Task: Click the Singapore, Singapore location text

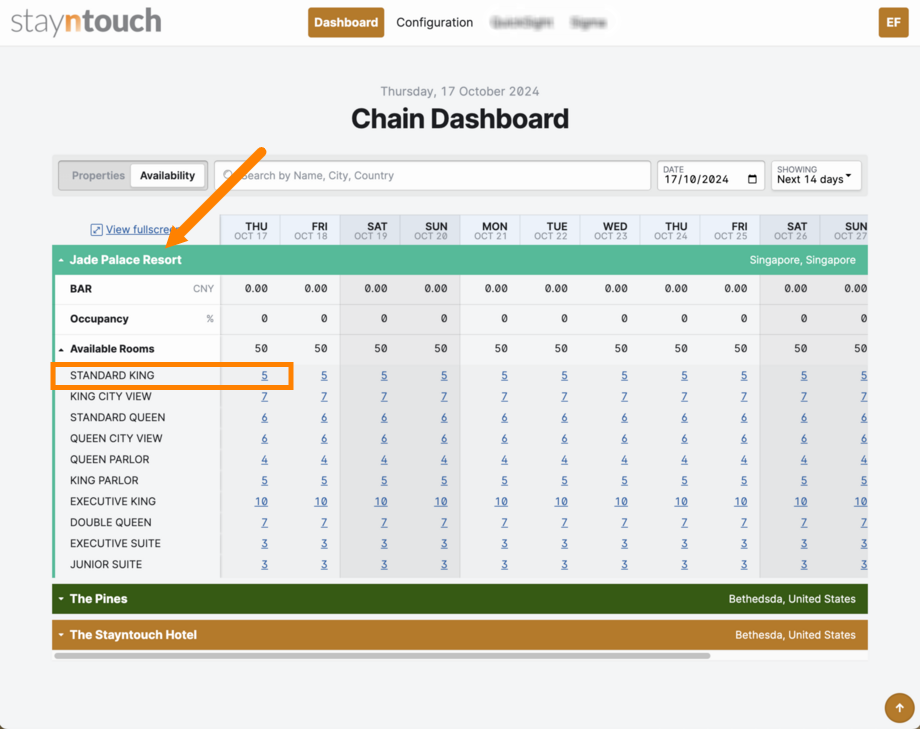Action: 802,260
